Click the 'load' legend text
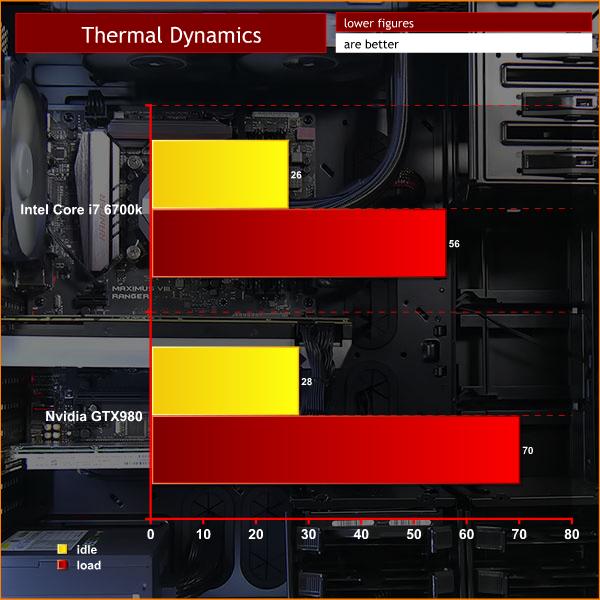 89,565
